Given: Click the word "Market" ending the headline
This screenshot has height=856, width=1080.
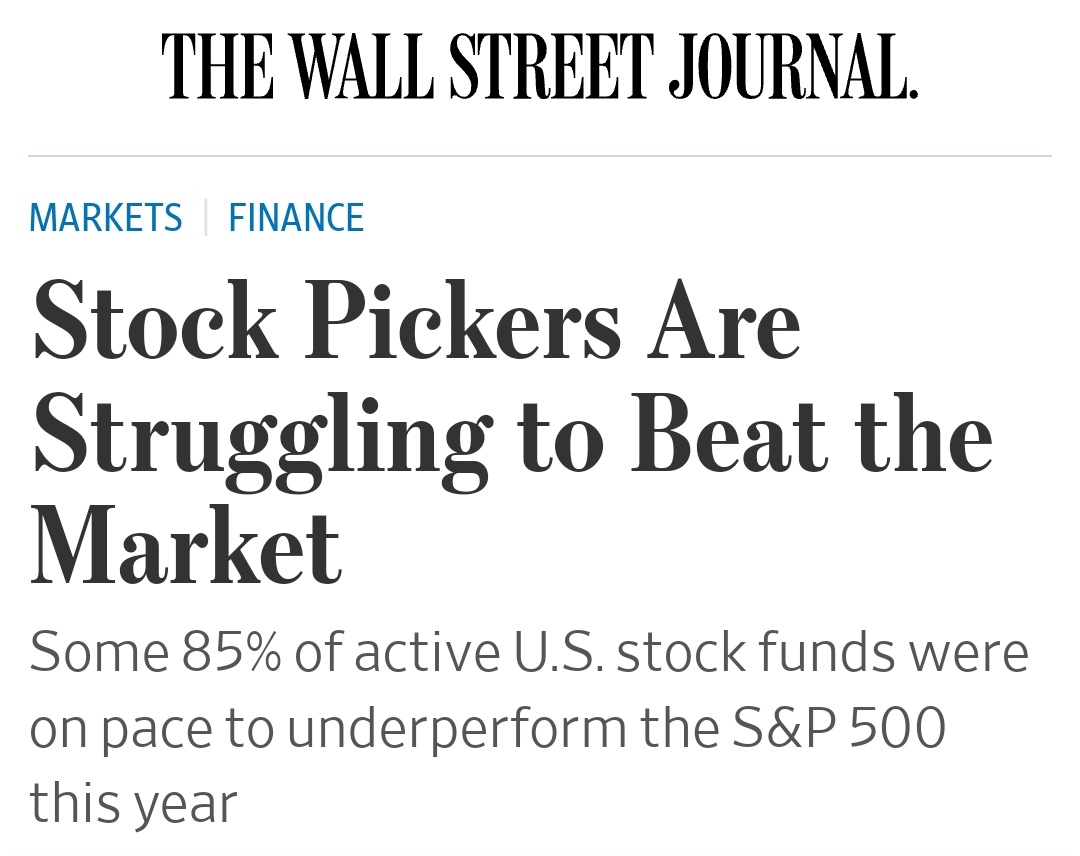Looking at the screenshot, I should [187, 546].
